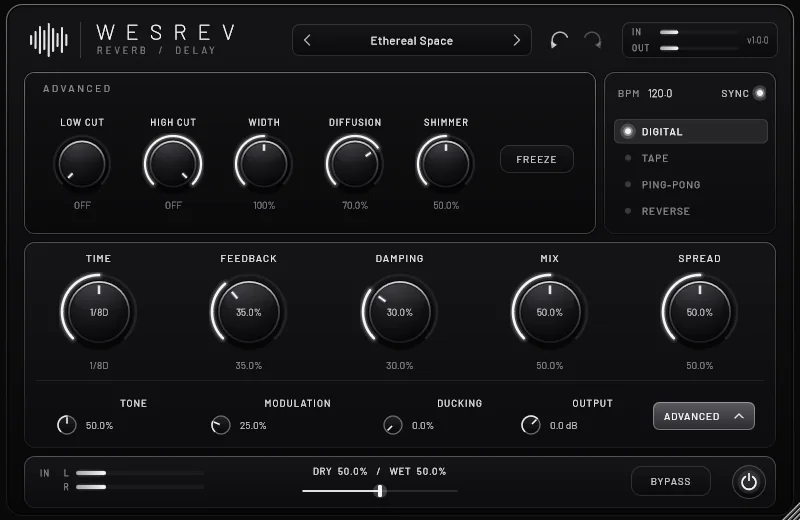Click the Shimmer value 50.0%
The height and width of the screenshot is (520, 800).
pos(446,206)
